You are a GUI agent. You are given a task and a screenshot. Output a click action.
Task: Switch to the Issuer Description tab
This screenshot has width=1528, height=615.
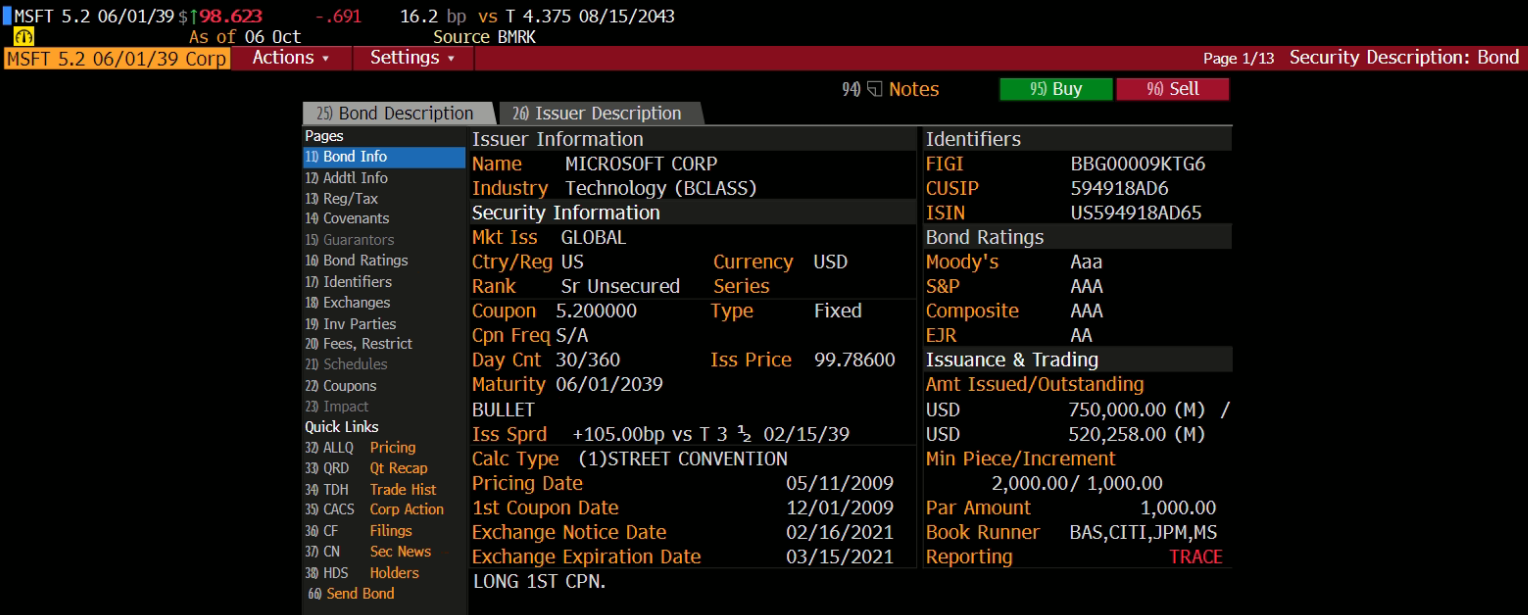(x=599, y=113)
